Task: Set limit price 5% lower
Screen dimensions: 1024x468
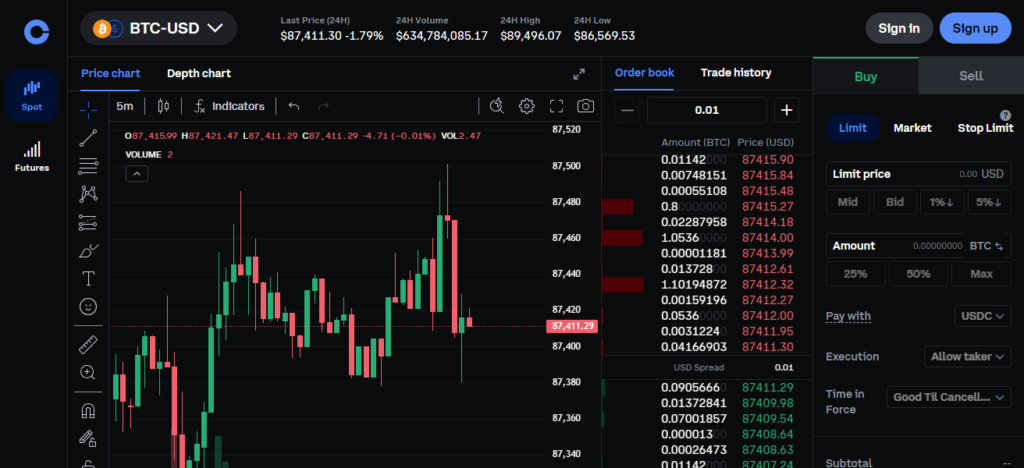Action: pyautogui.click(x=989, y=202)
